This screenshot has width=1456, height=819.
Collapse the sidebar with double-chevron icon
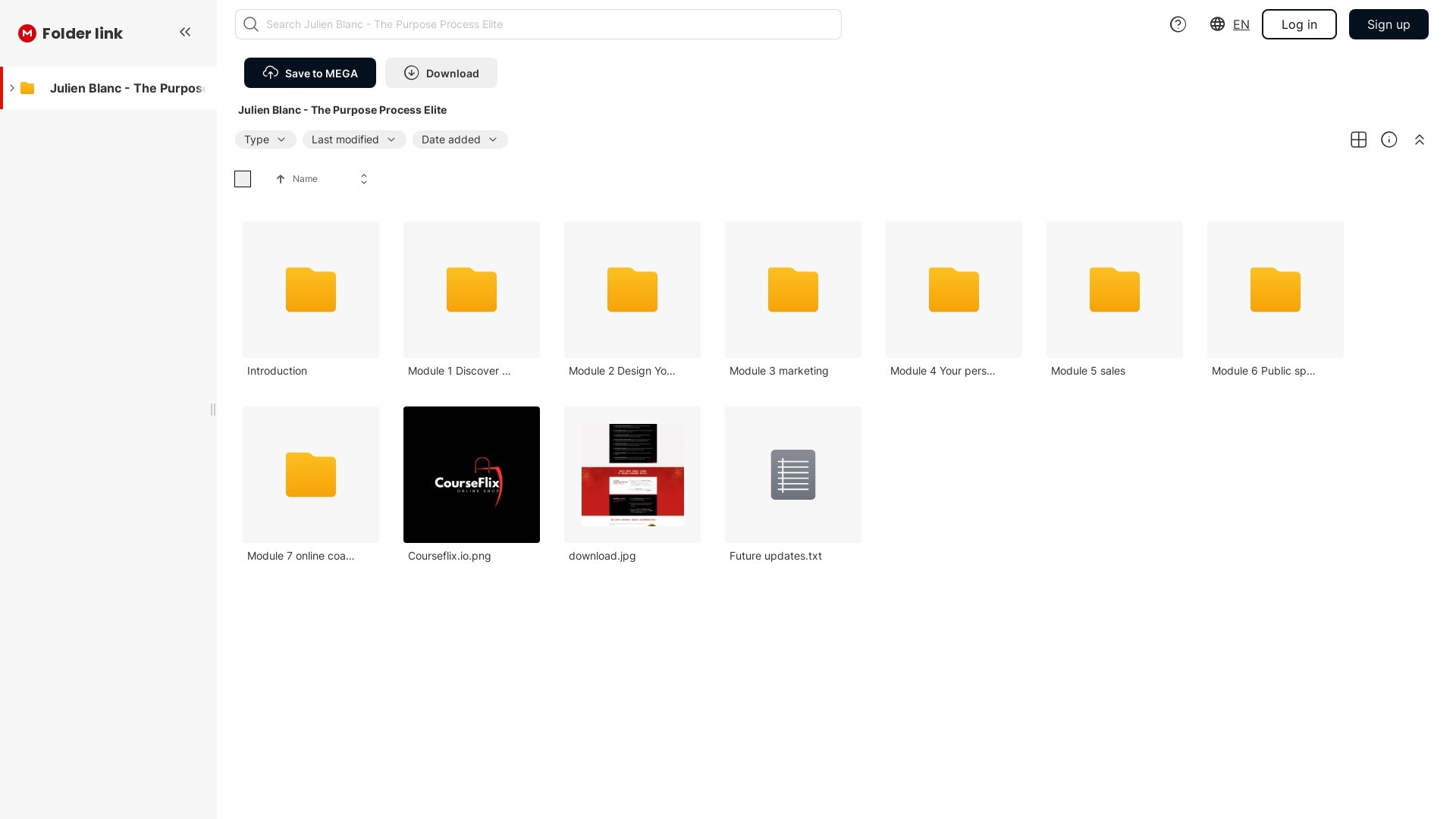tap(185, 32)
